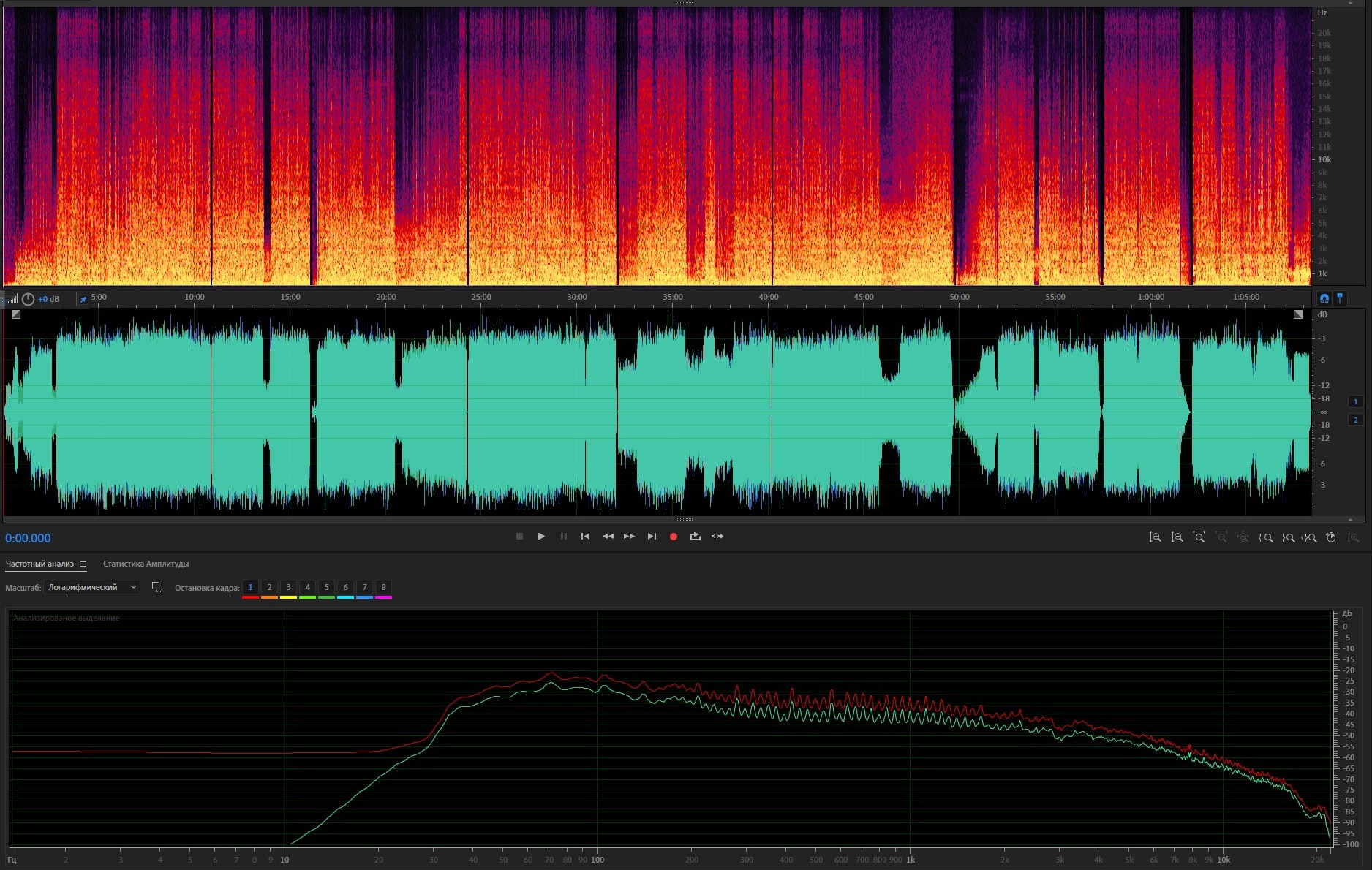The image size is (1372, 870).
Task: Click the dB label on amplitude scale
Action: (x=1322, y=314)
